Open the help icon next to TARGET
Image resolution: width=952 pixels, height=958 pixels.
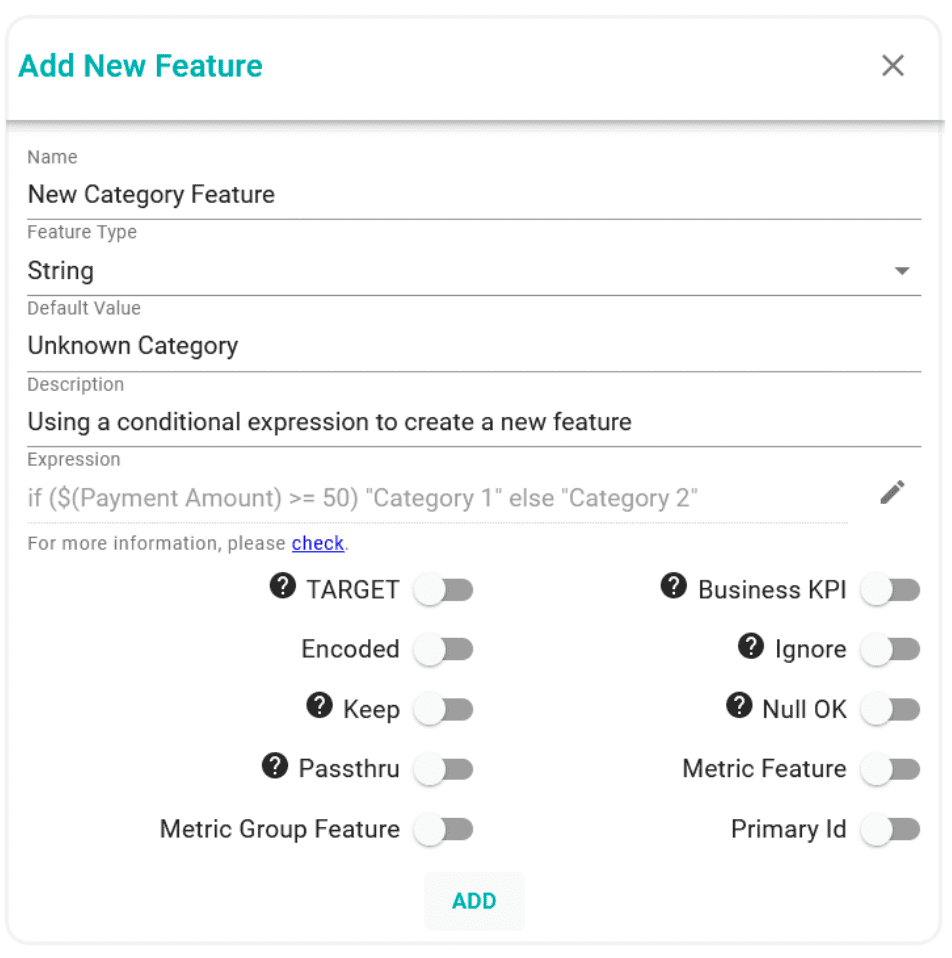pyautogui.click(x=283, y=586)
